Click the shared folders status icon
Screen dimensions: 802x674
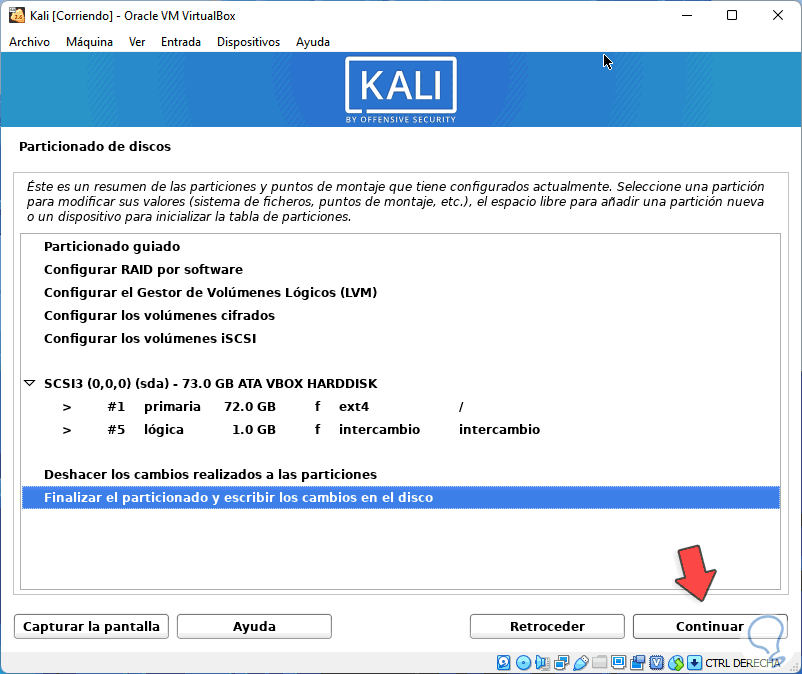tap(599, 662)
